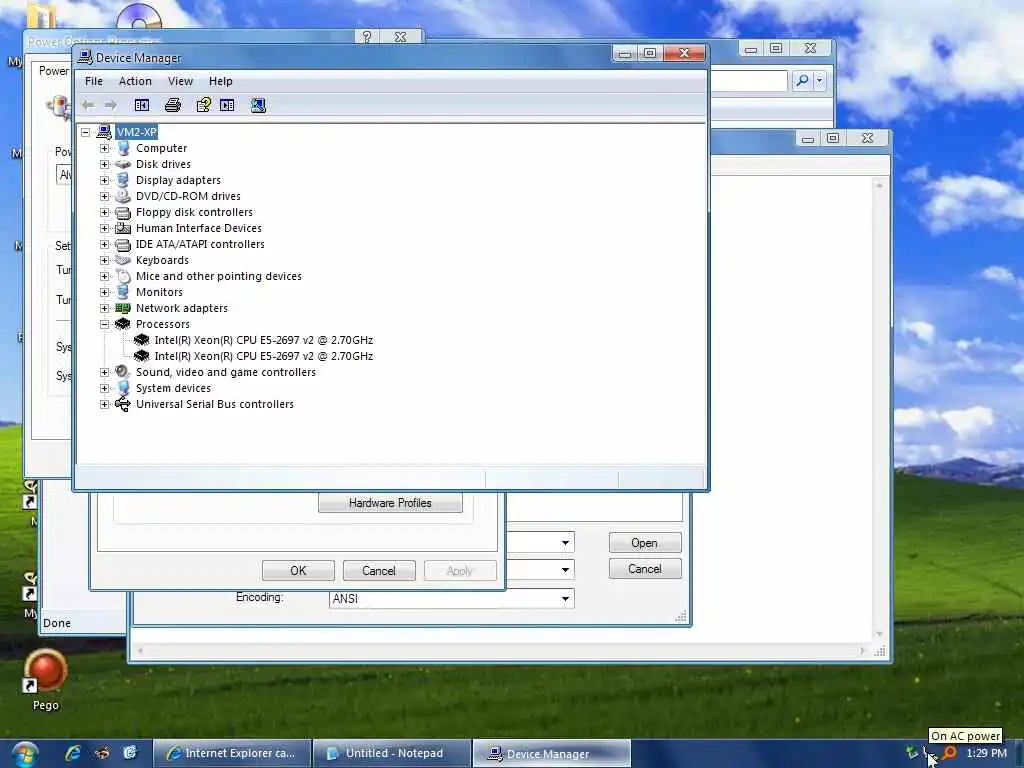Click 'Mice and other pointing devices' label
The height and width of the screenshot is (768, 1024).
click(219, 276)
